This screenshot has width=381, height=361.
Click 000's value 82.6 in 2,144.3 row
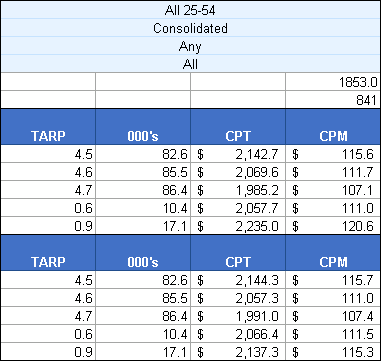(x=143, y=280)
